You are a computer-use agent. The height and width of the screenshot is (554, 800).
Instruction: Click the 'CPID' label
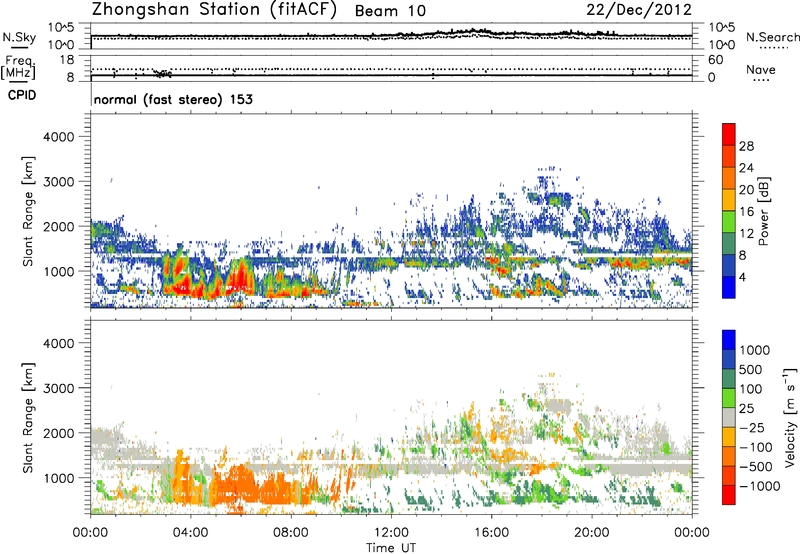[22, 95]
